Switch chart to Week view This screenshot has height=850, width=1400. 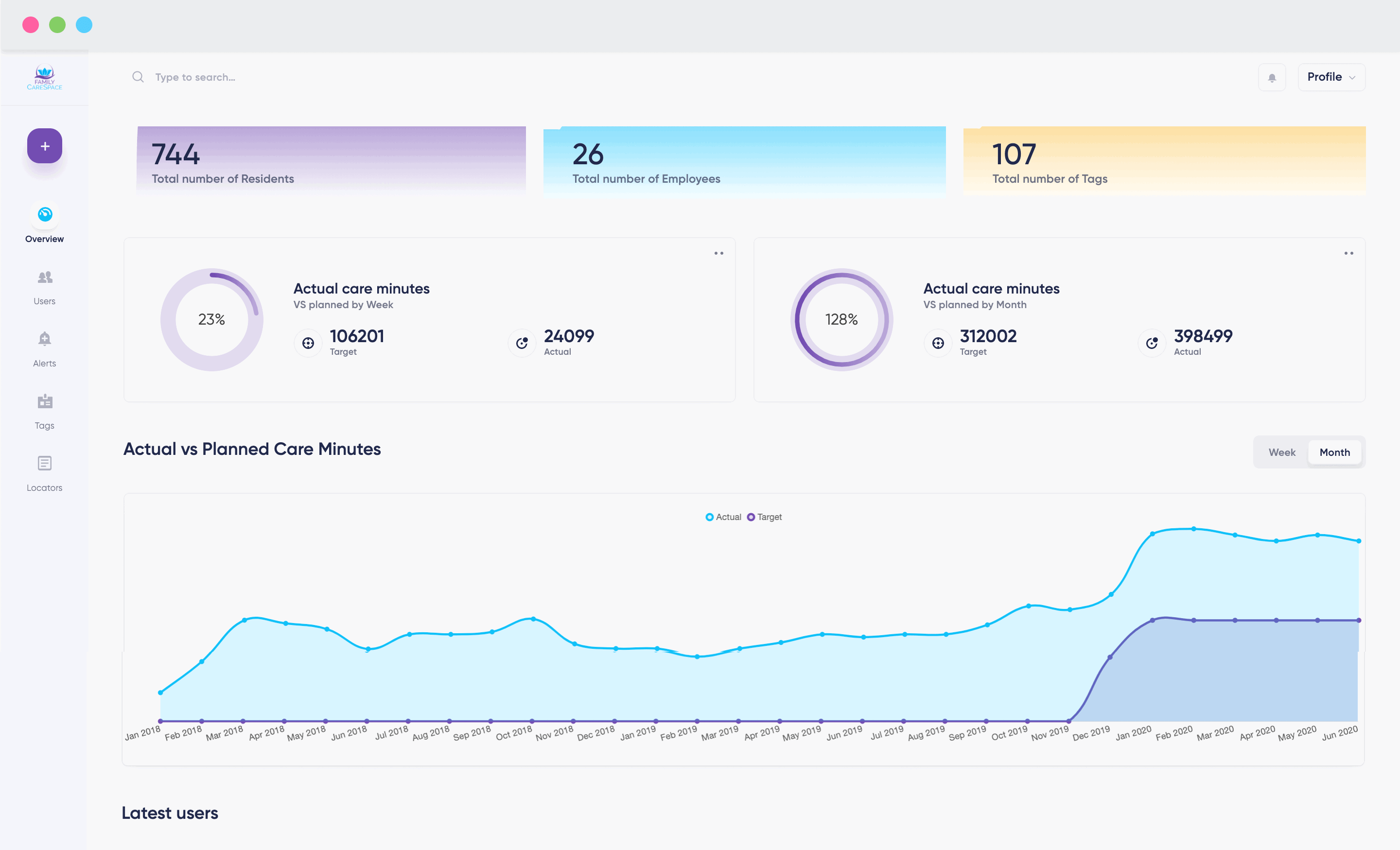1282,452
